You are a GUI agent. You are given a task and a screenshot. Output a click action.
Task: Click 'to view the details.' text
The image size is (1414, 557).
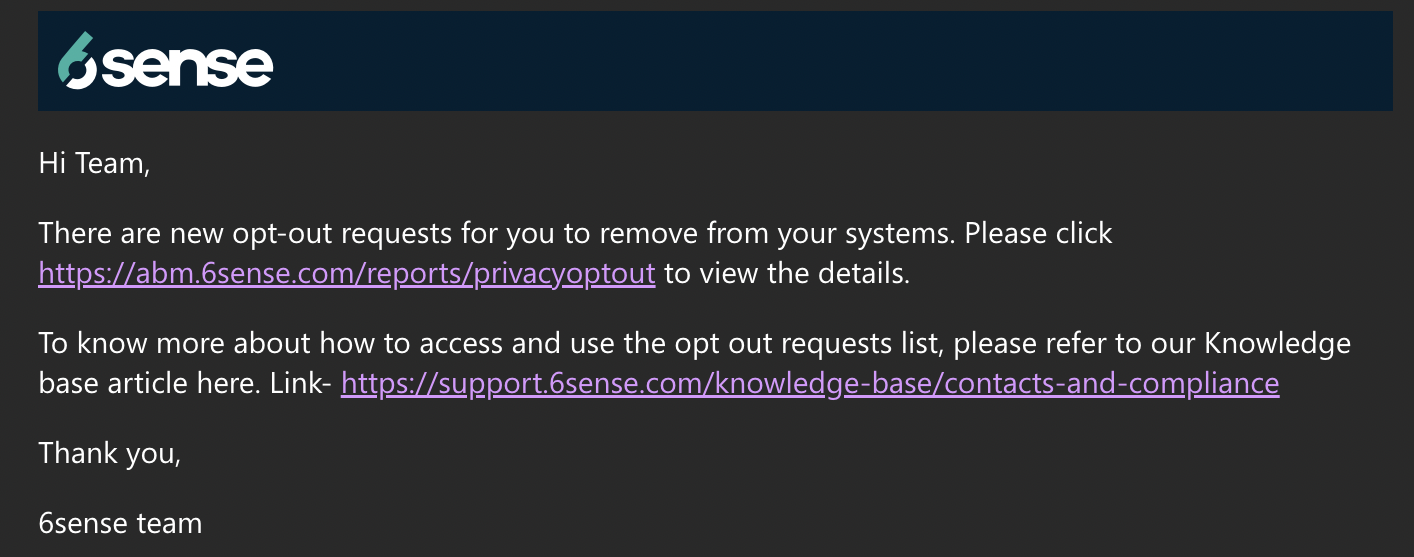(787, 274)
